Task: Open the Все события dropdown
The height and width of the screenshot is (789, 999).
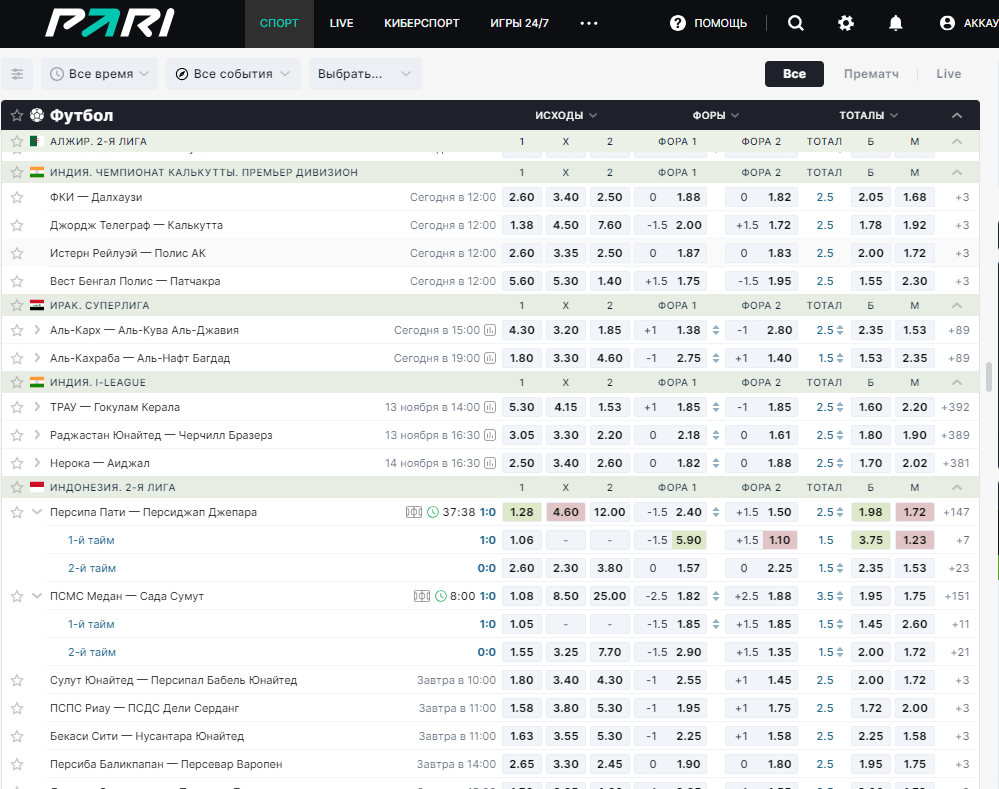Action: click(233, 74)
